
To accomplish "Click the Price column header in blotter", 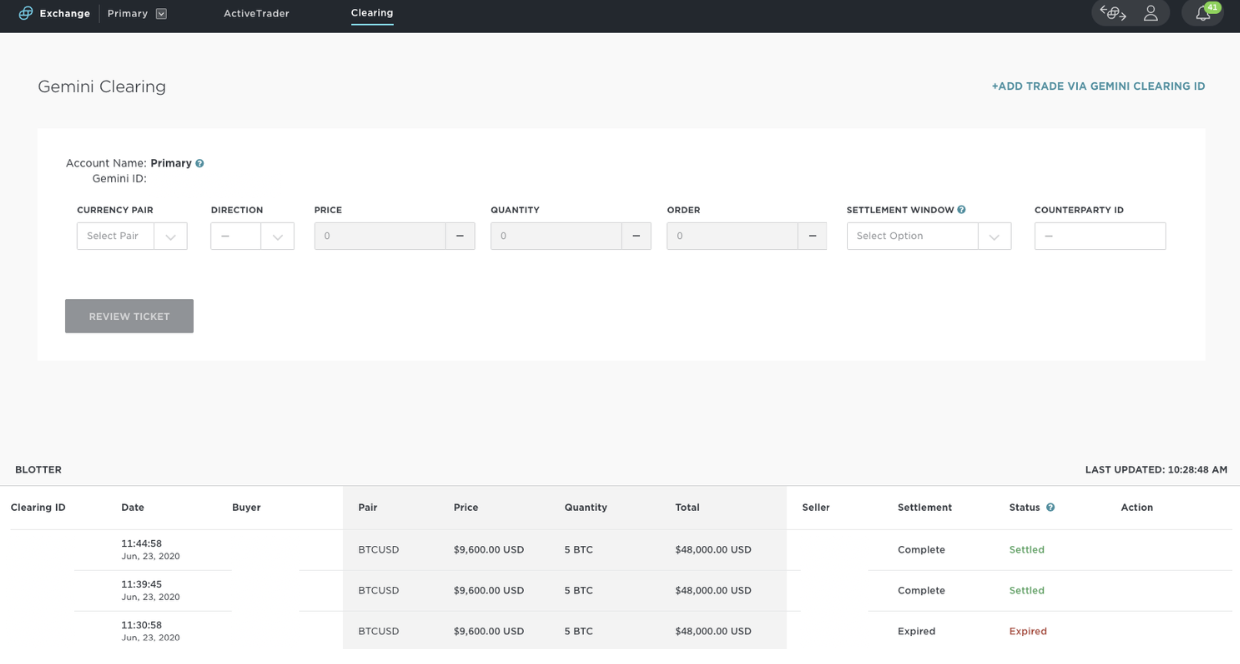I will (466, 507).
